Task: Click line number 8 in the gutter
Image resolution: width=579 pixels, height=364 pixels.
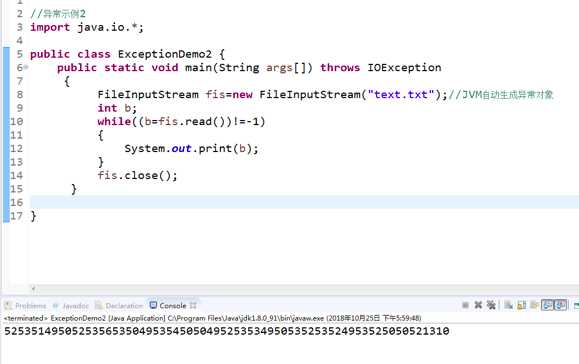Action: click(x=20, y=95)
